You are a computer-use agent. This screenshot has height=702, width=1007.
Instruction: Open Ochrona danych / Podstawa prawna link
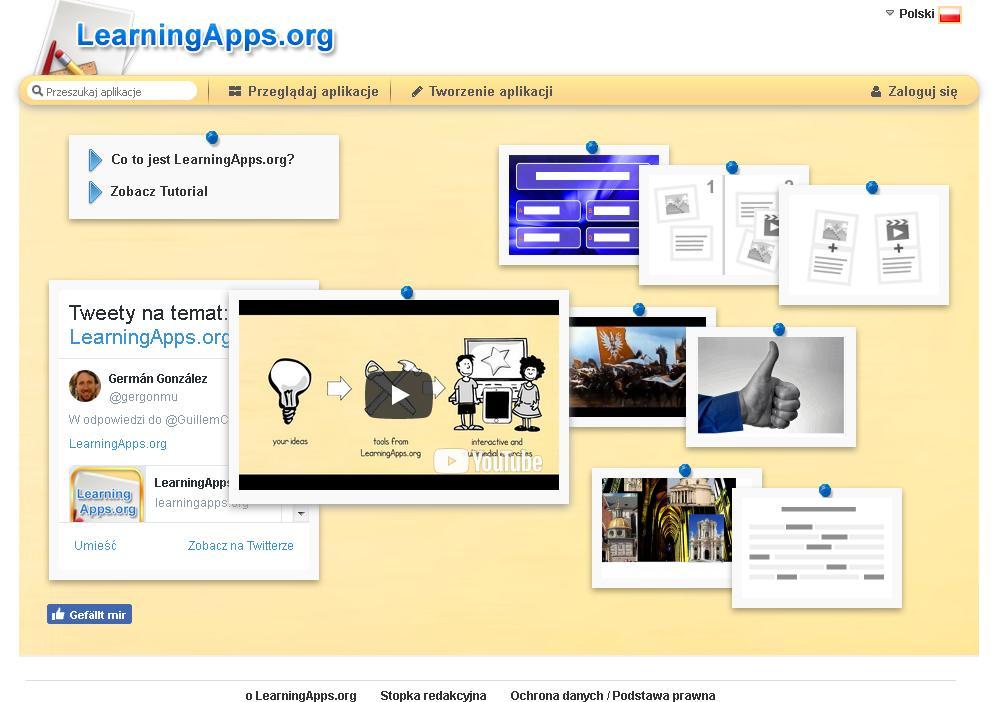(613, 695)
